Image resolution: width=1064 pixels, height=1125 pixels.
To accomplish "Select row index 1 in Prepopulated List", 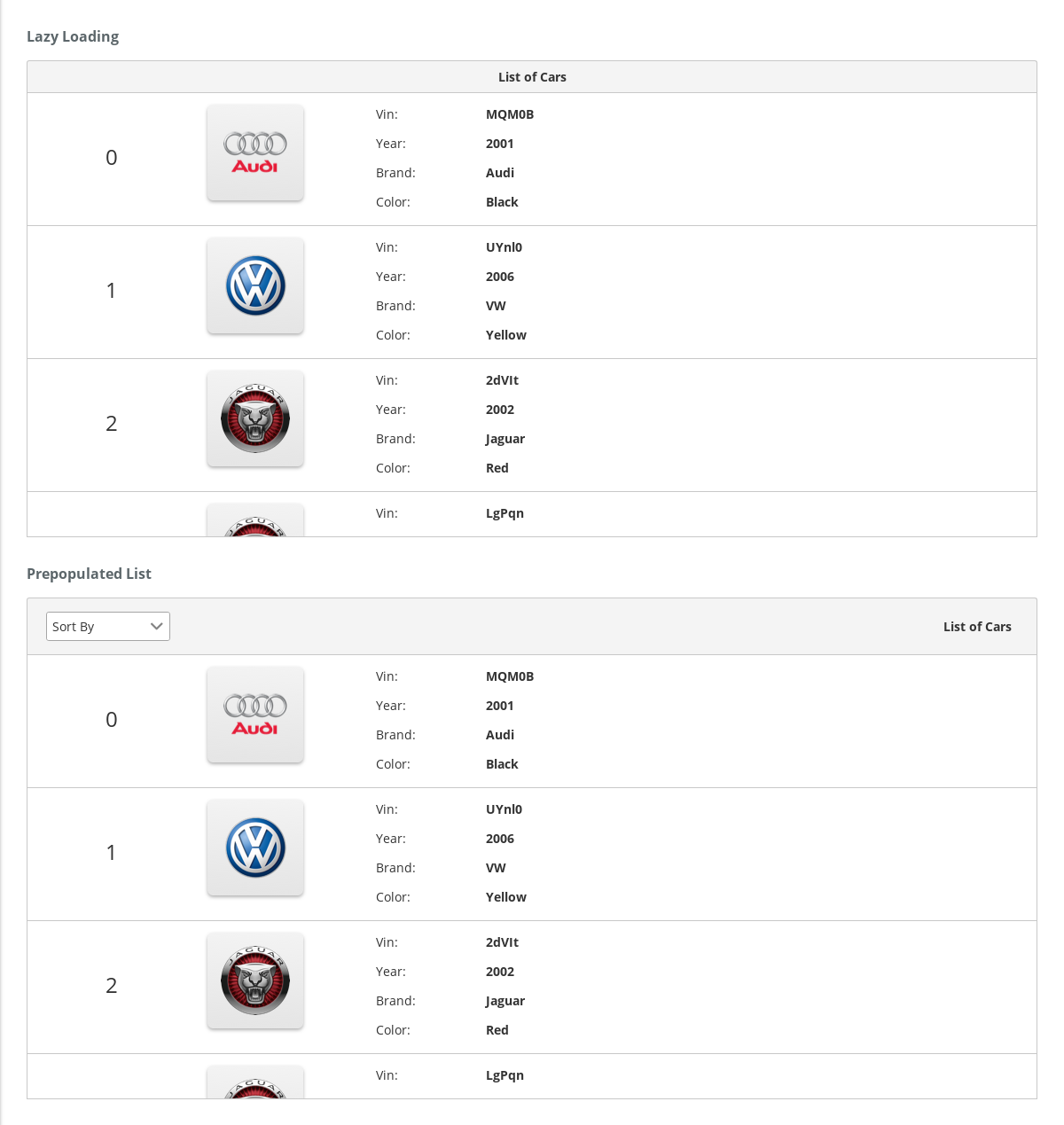I will coord(112,853).
